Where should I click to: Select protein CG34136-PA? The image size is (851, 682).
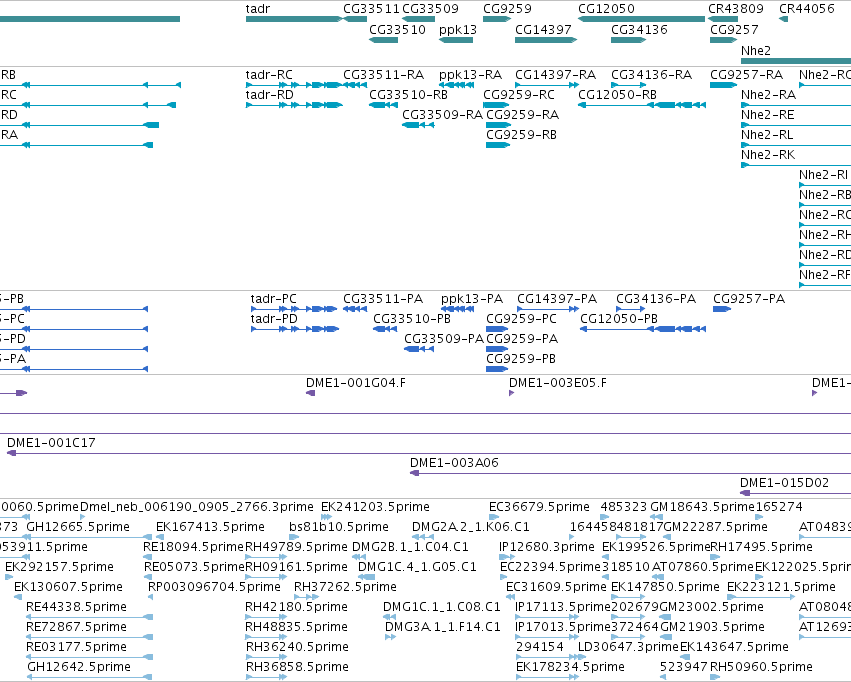click(631, 309)
